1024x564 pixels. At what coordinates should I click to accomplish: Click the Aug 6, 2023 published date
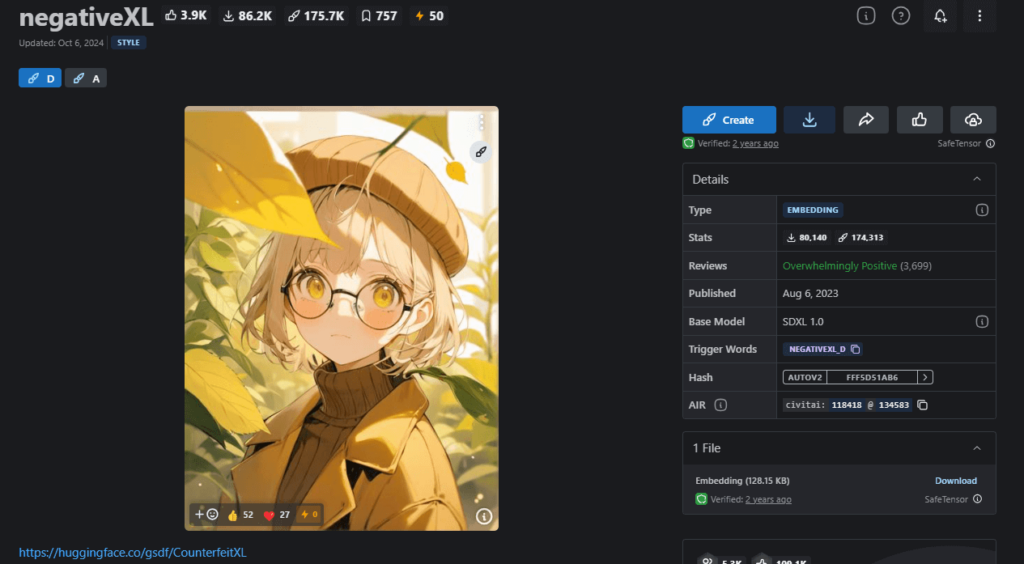810,294
